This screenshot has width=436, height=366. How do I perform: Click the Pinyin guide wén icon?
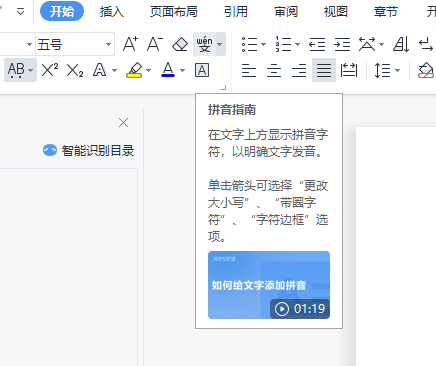pyautogui.click(x=204, y=44)
